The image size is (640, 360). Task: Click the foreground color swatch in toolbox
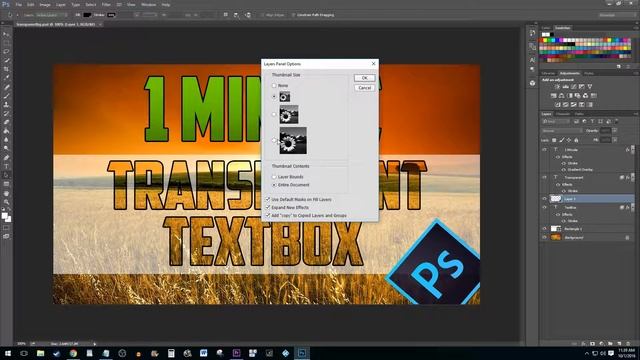(5, 216)
